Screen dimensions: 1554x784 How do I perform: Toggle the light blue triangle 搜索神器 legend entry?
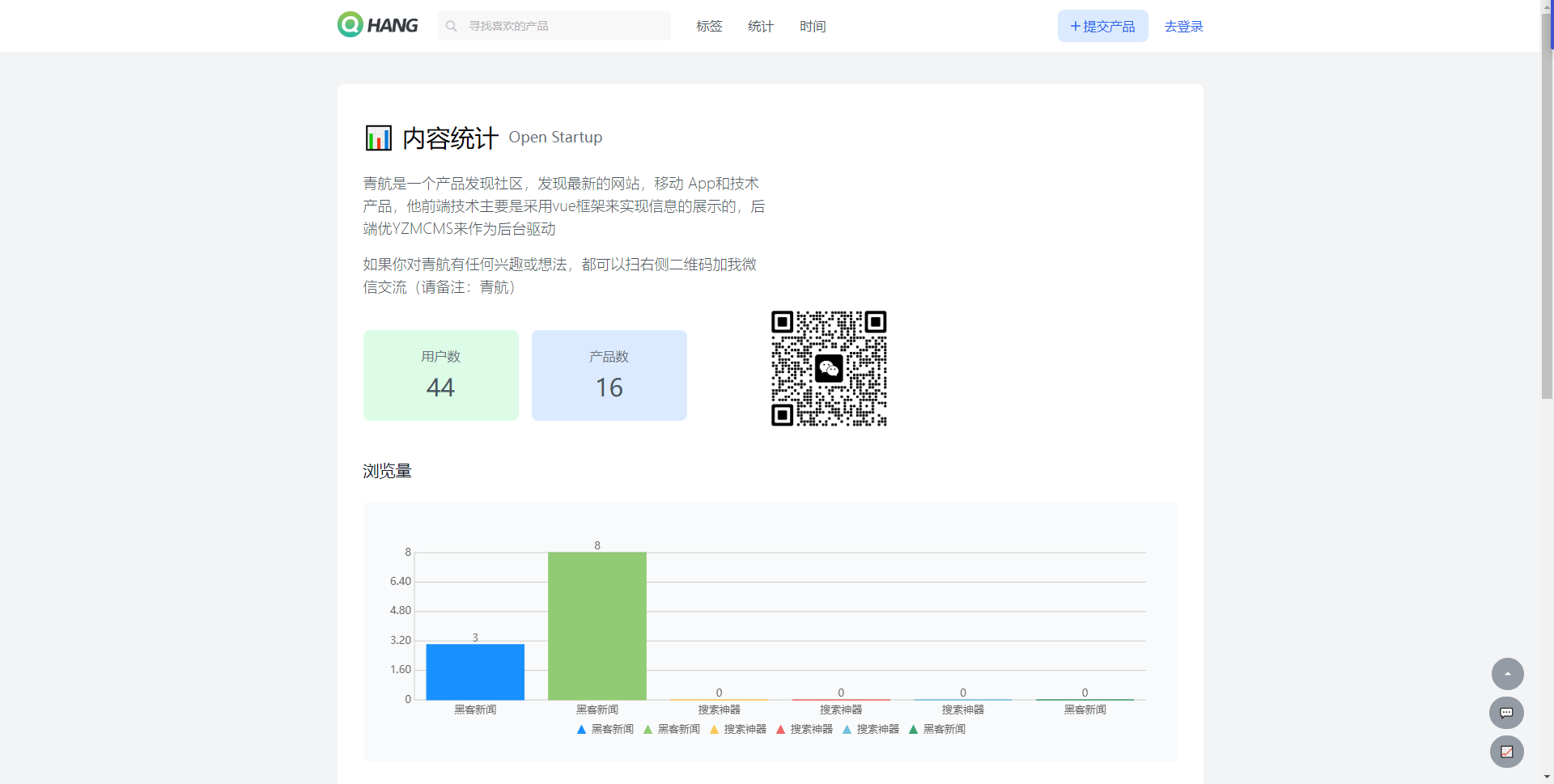click(870, 729)
